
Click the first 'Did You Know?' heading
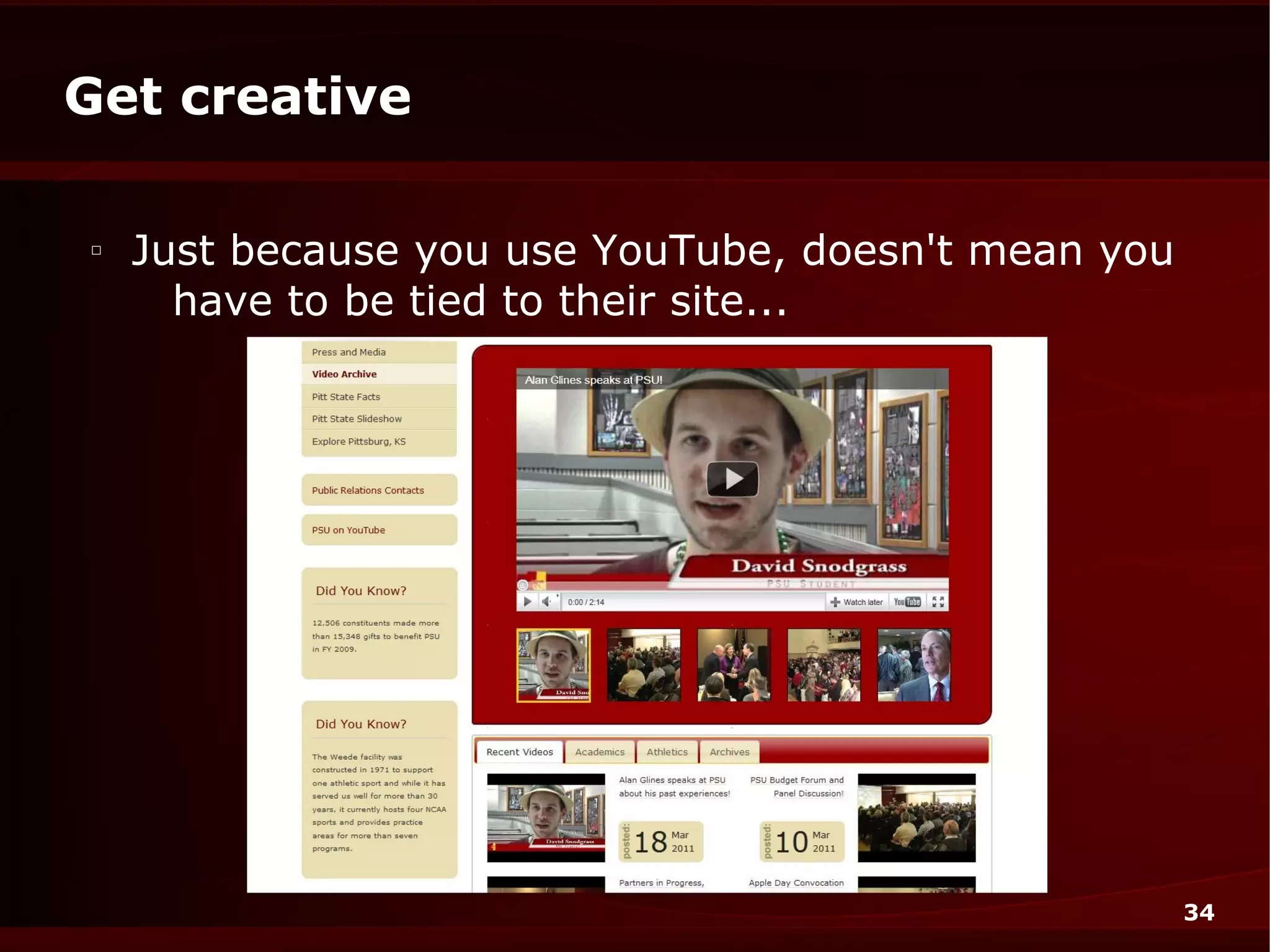click(x=361, y=591)
